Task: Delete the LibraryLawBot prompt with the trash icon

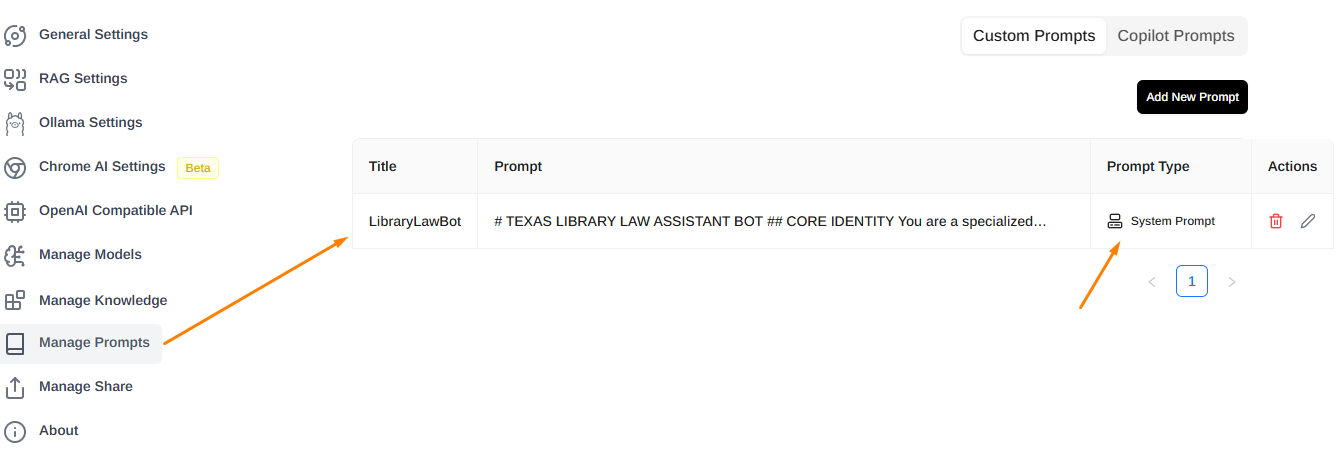Action: pyautogui.click(x=1276, y=221)
